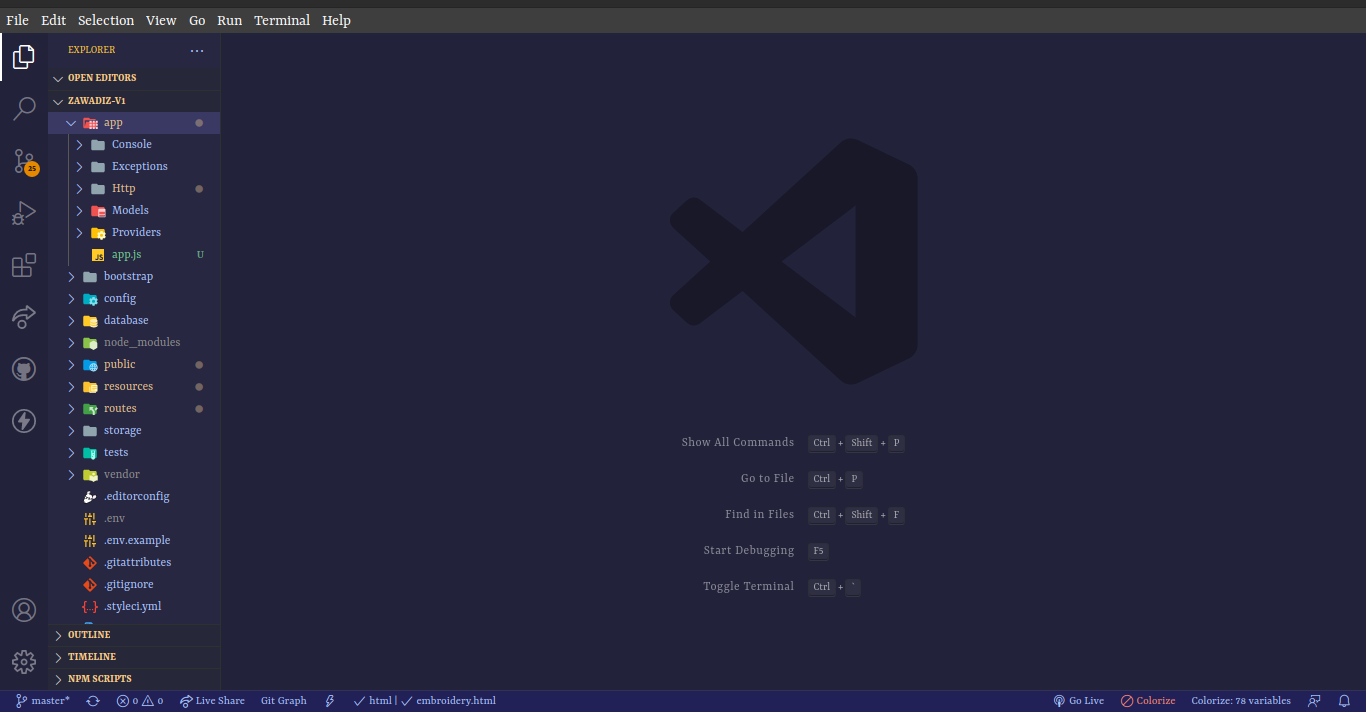Click the lightning bolt status bar icon

330,701
